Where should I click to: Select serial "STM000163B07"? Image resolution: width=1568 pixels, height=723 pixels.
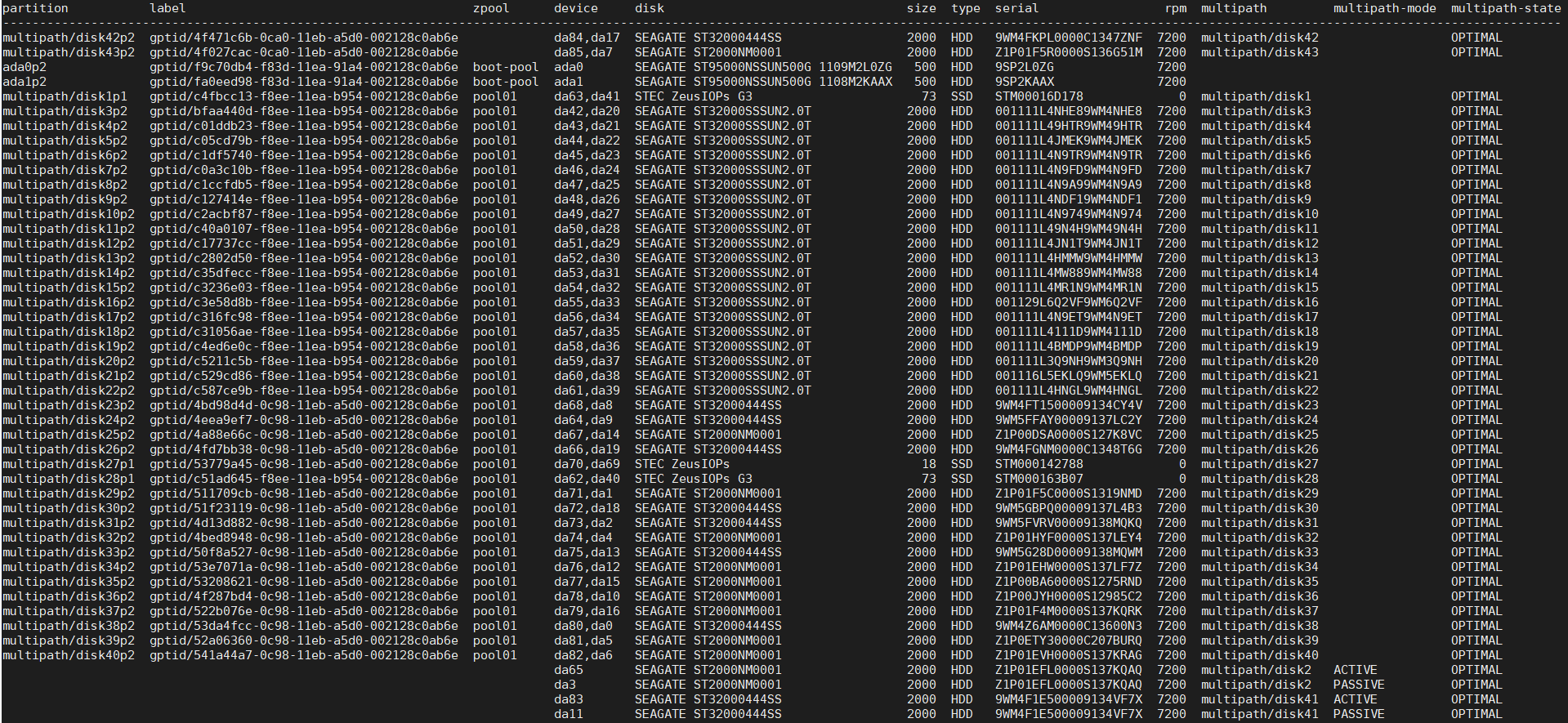(1039, 479)
